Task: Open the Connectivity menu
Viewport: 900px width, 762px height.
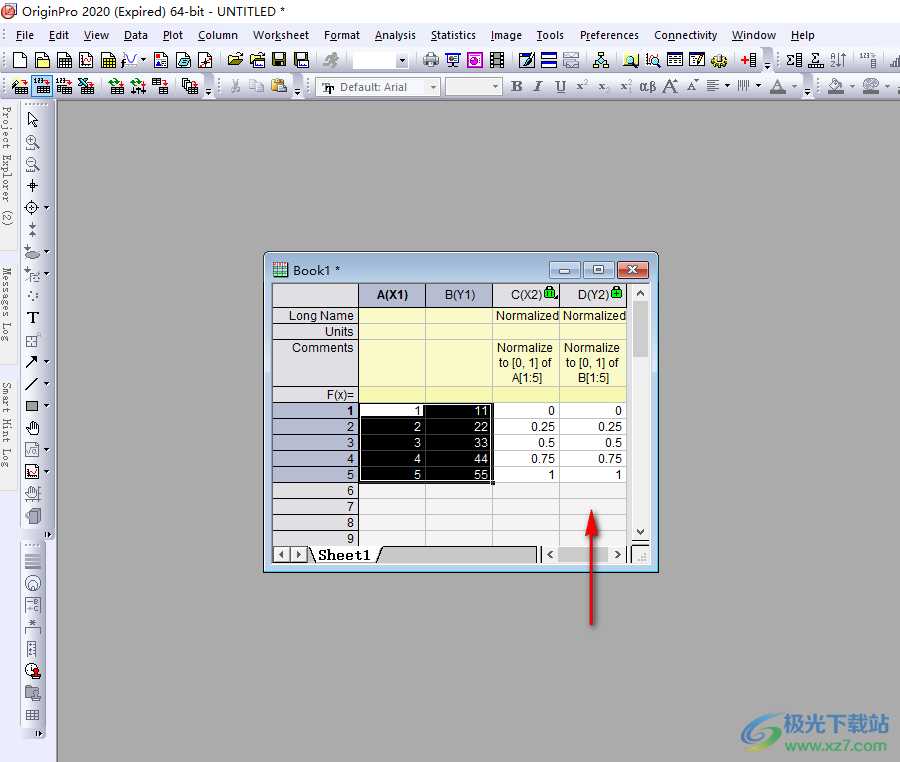Action: click(685, 36)
